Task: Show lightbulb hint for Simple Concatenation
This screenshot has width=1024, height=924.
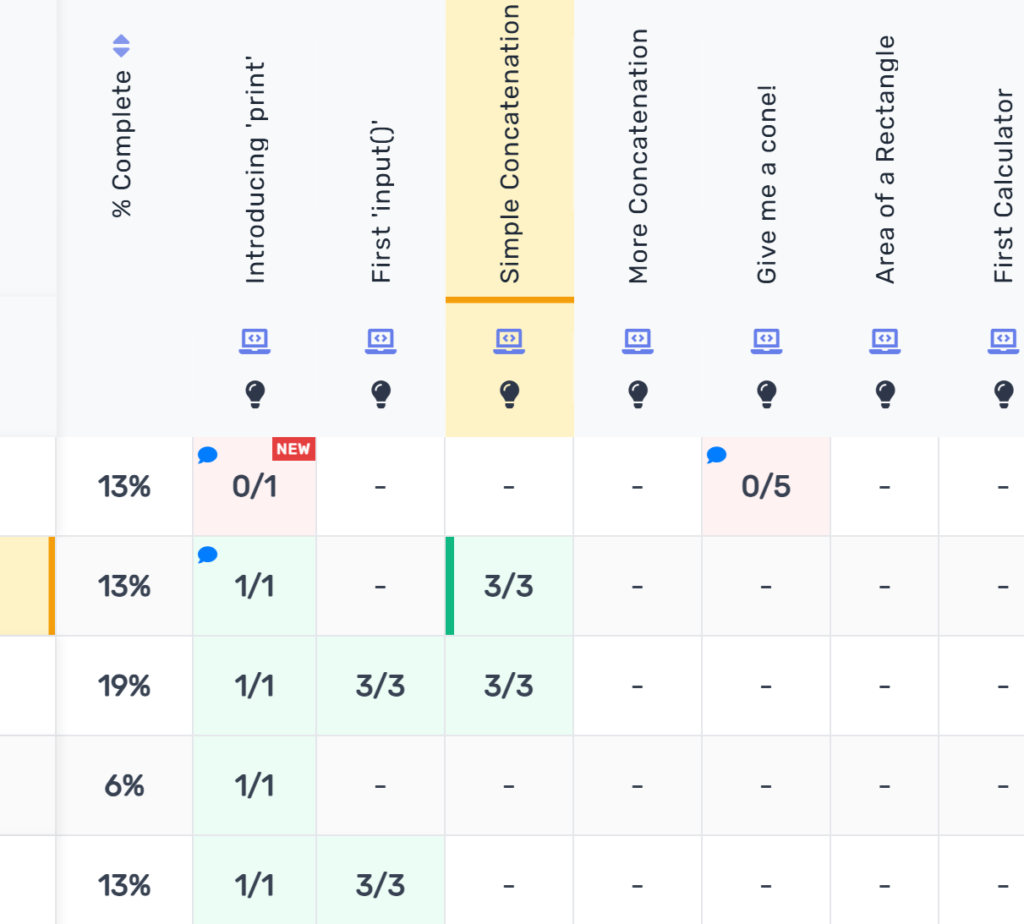Action: (x=509, y=394)
